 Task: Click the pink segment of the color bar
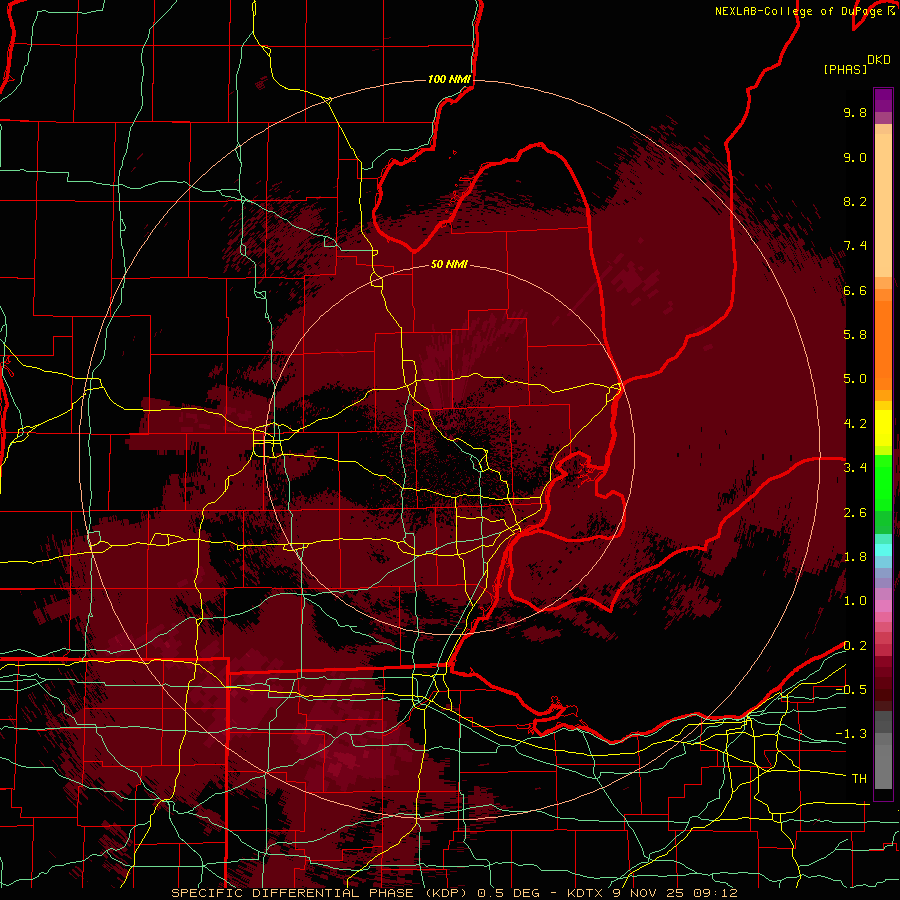883,606
